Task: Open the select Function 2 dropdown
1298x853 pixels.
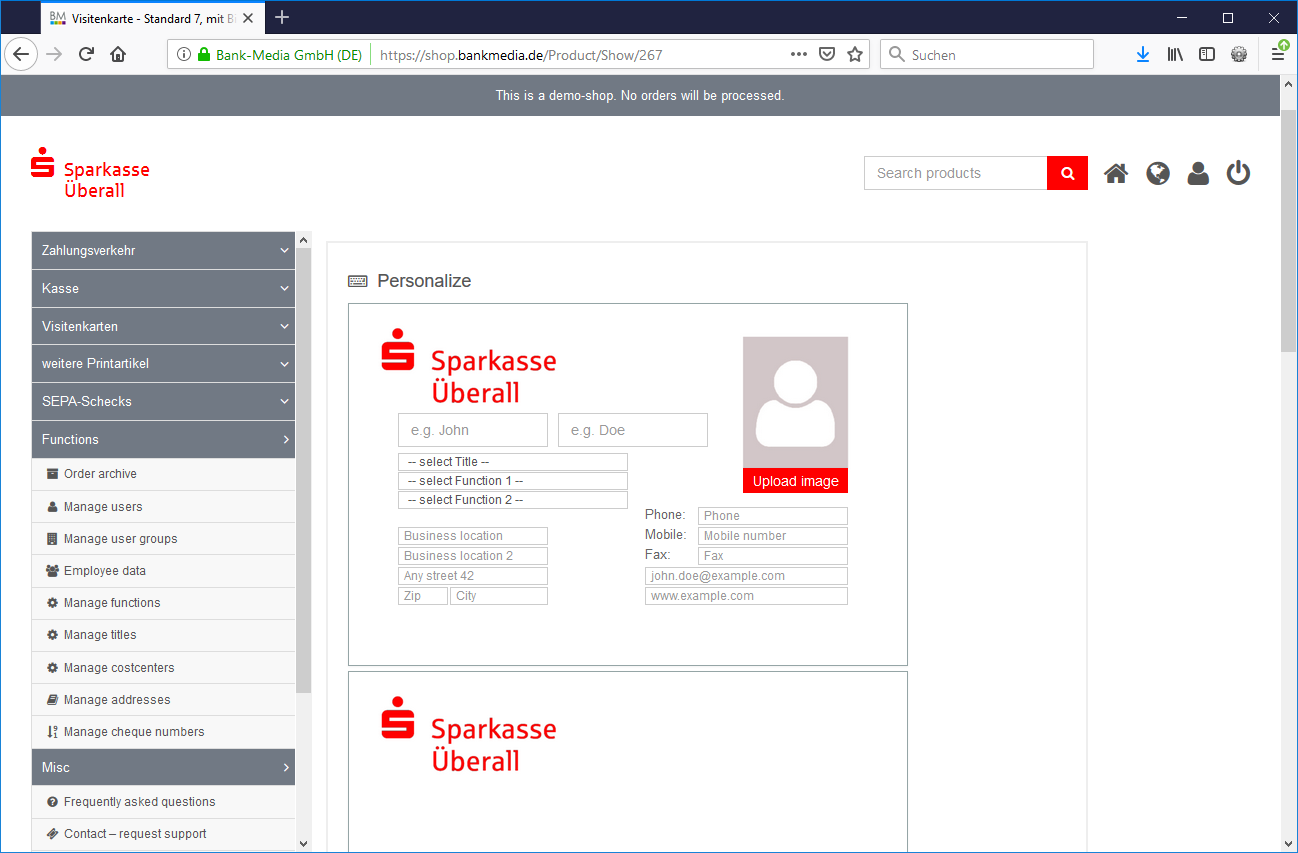Action: point(513,500)
